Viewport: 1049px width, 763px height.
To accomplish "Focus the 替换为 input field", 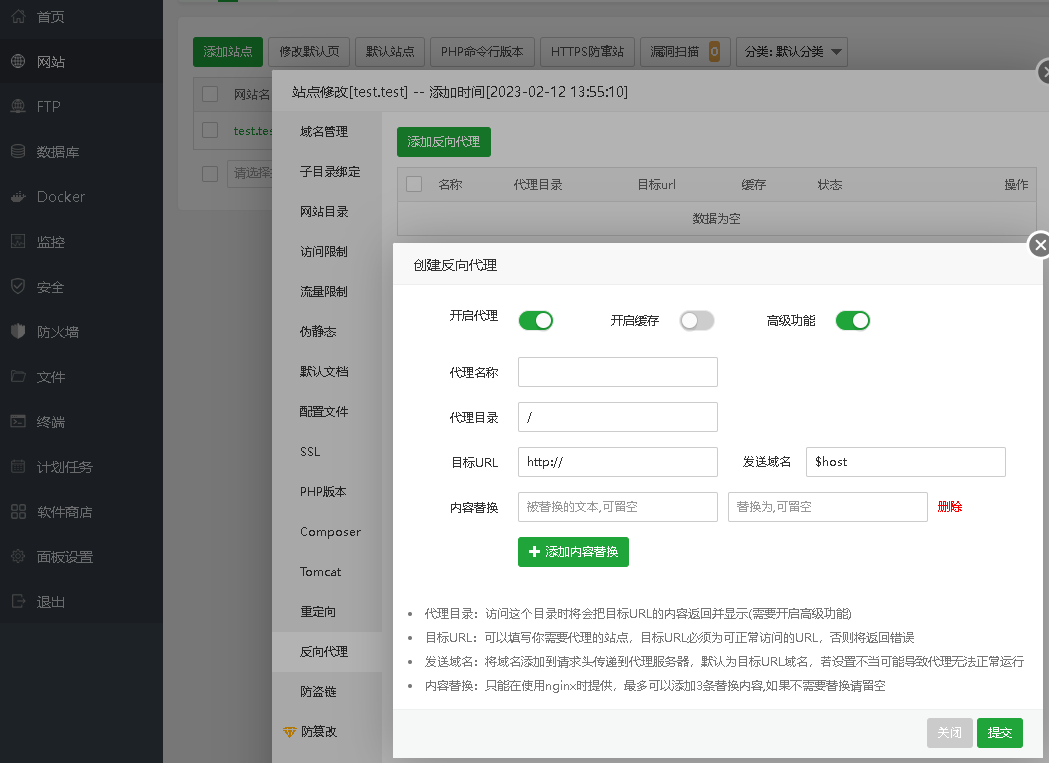I will pos(828,507).
